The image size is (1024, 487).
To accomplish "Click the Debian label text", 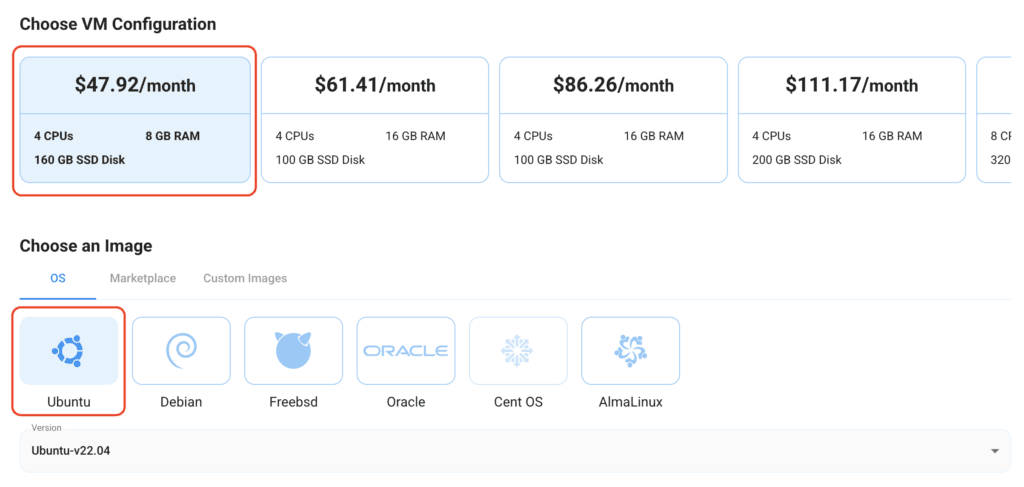I will [x=181, y=402].
